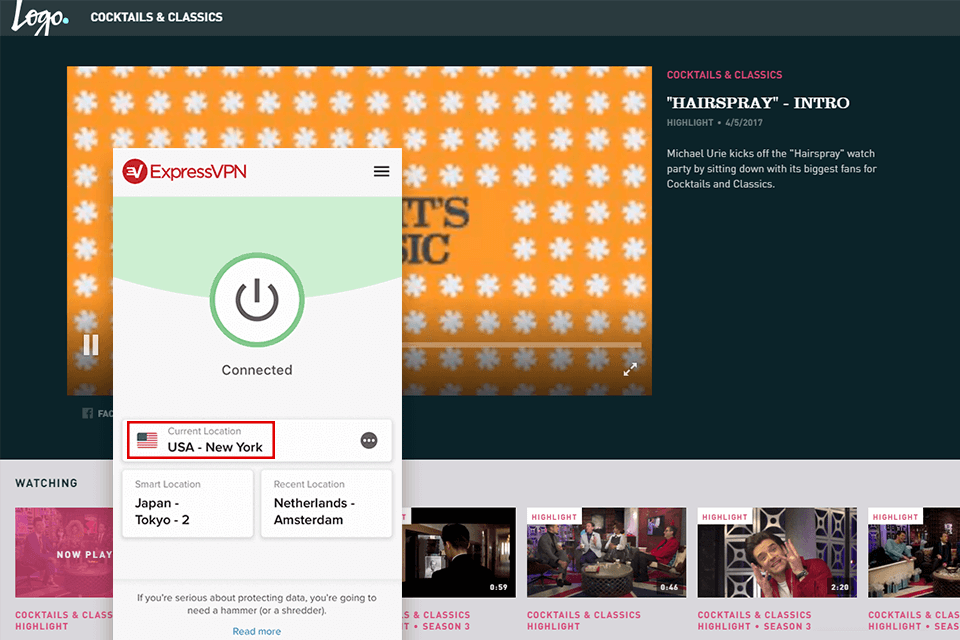
Task: Toggle the ExpressVPN power button
Action: [x=257, y=299]
